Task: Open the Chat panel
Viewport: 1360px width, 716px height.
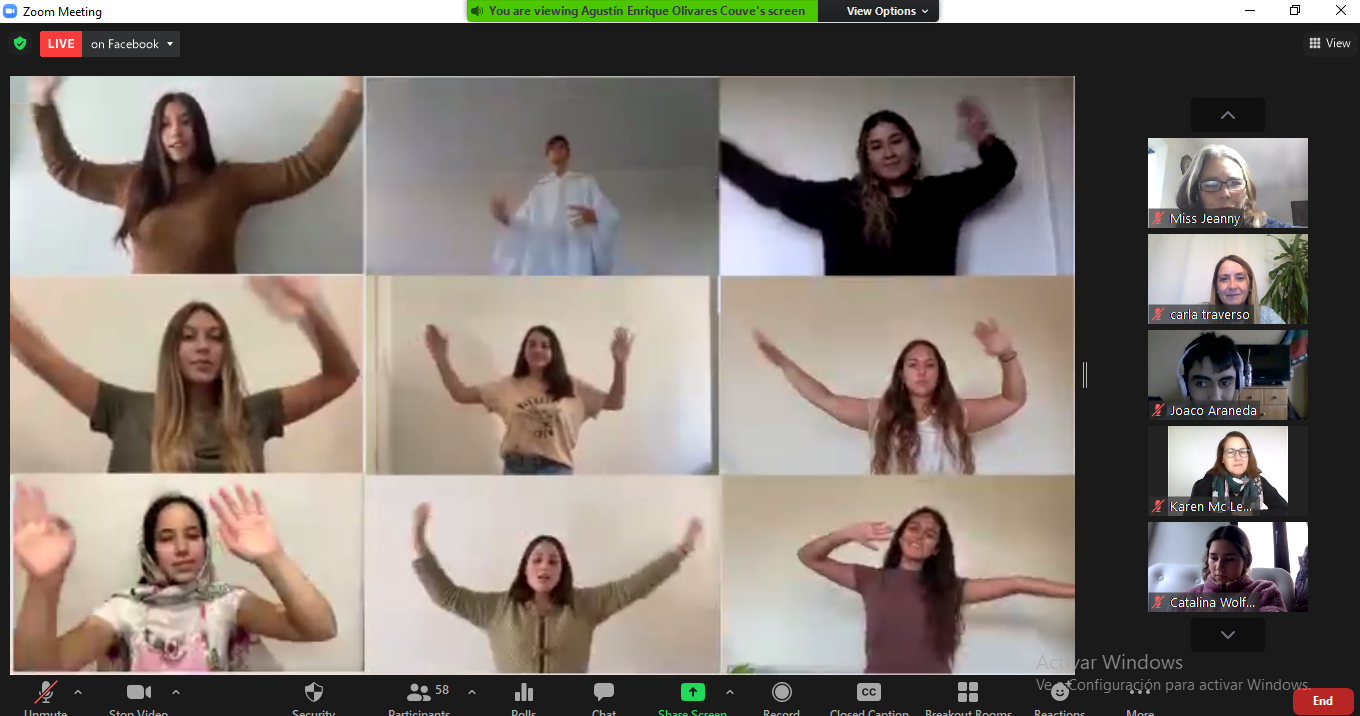Action: coord(603,693)
